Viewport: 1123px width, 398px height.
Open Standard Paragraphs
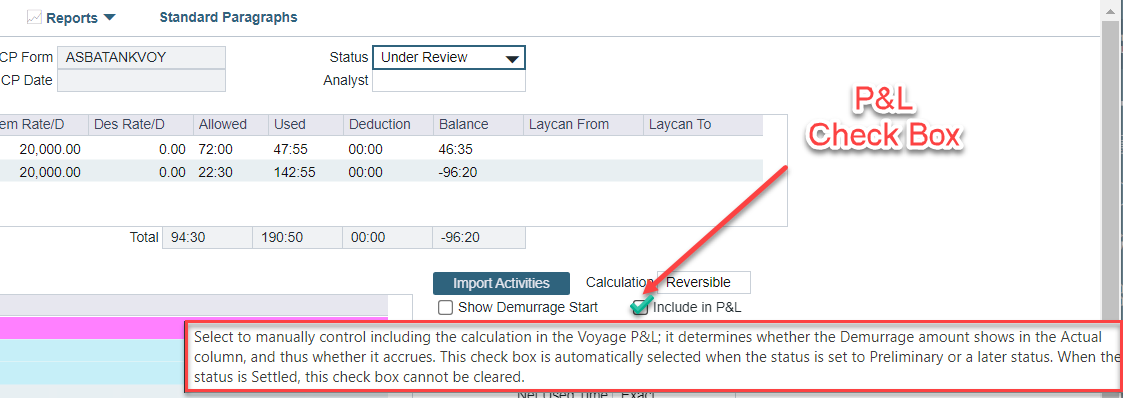pyautogui.click(x=228, y=17)
